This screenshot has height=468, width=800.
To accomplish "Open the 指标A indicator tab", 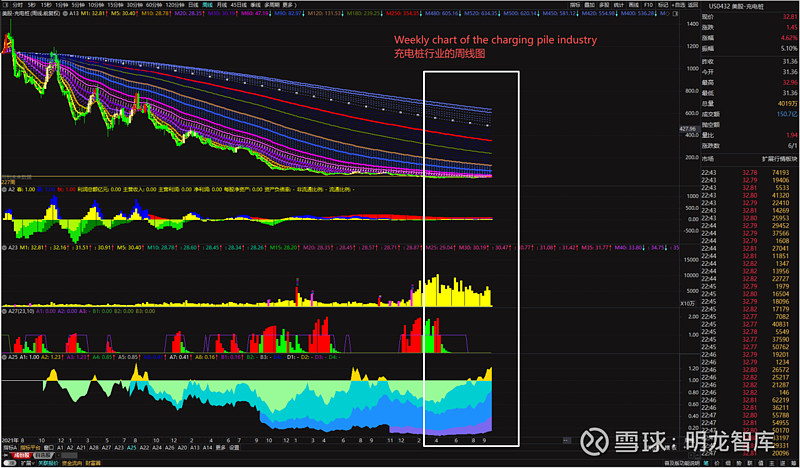I will pyautogui.click(x=10, y=448).
